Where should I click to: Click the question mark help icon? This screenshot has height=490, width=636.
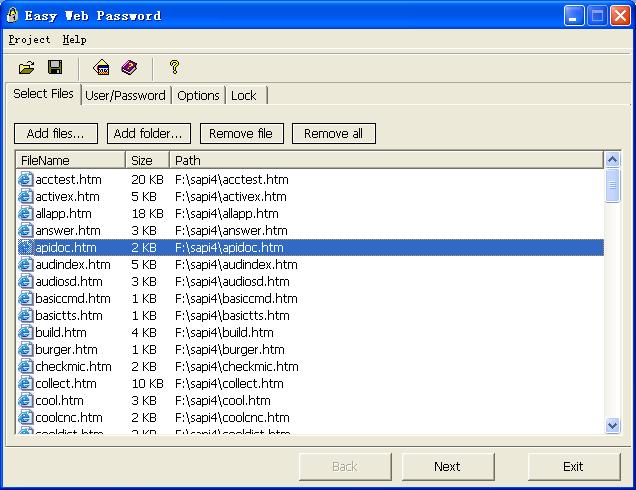point(174,67)
